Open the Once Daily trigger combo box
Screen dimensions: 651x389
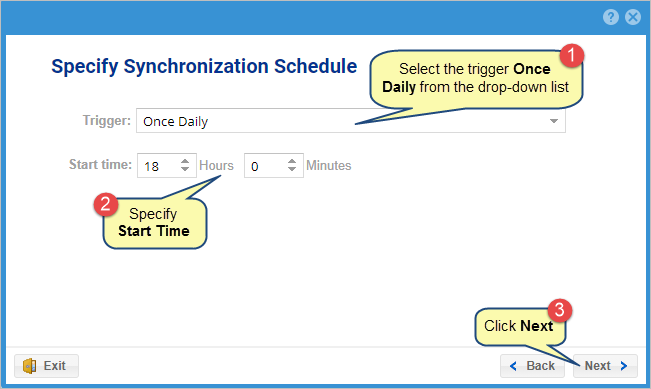tap(351, 121)
